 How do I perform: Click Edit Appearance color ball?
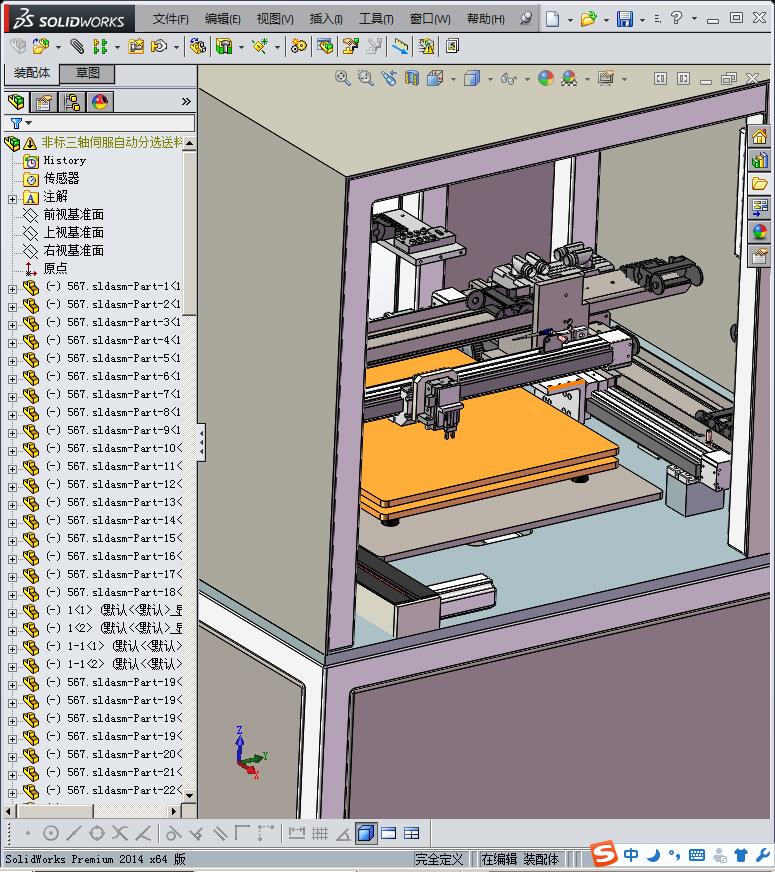[546, 78]
